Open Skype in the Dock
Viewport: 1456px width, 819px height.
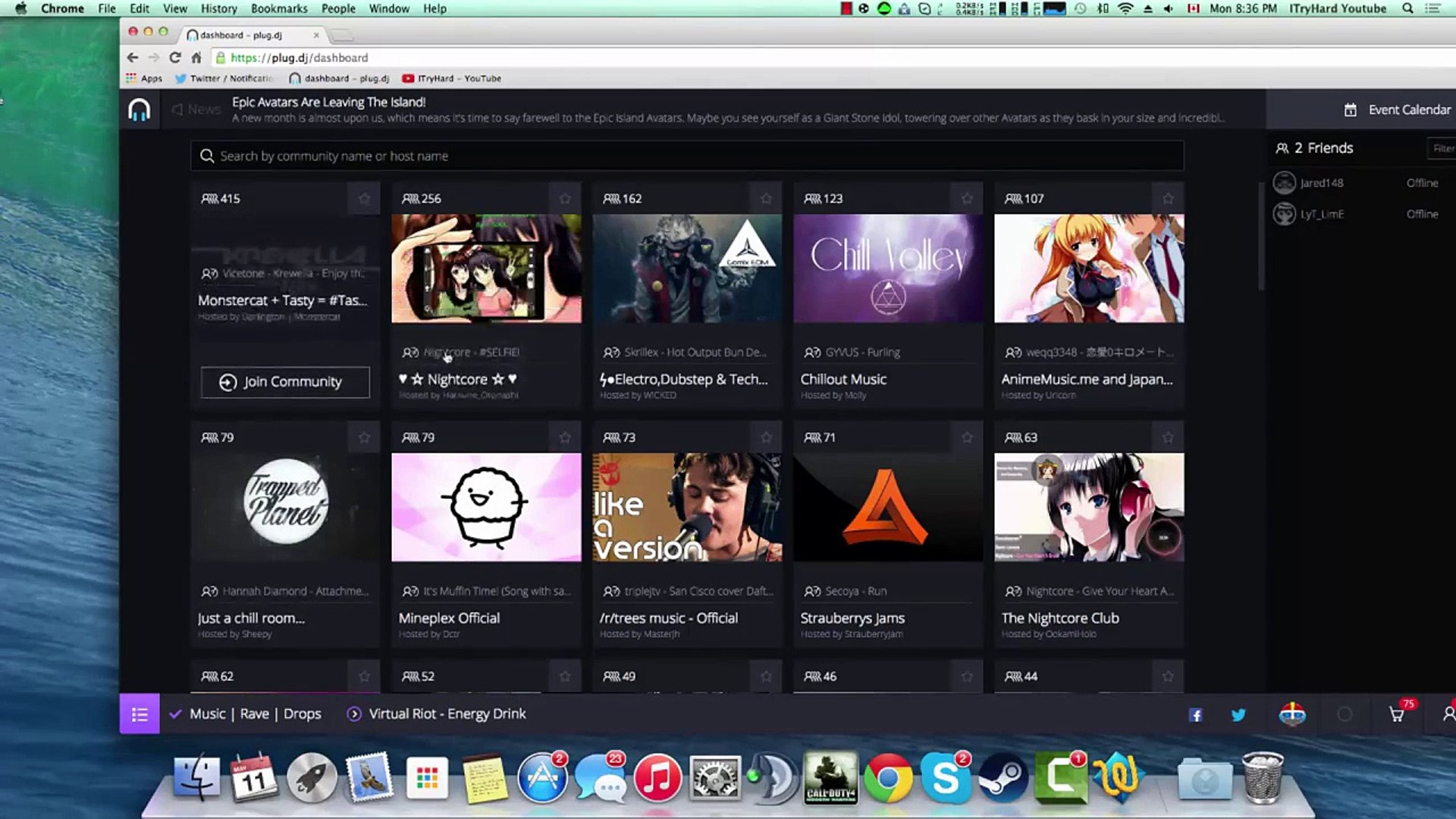coord(946,778)
